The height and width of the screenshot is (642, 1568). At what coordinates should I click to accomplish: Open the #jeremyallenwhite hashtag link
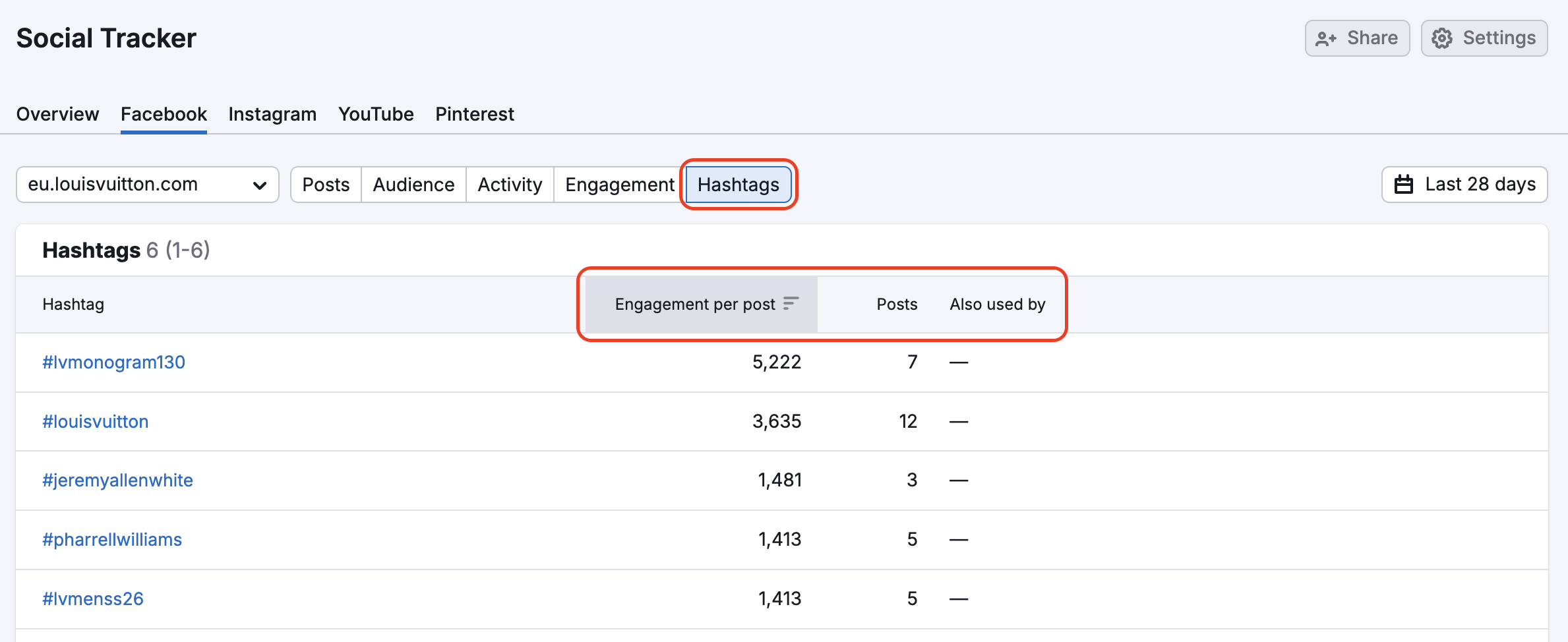point(118,480)
